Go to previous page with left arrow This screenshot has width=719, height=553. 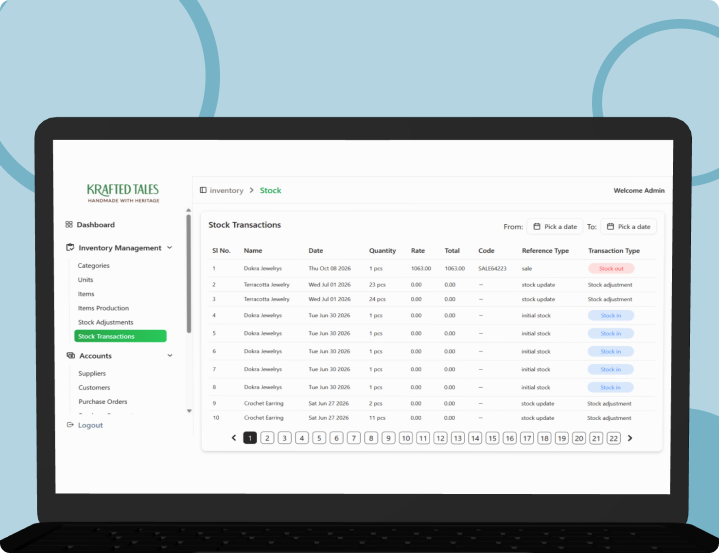tap(234, 438)
